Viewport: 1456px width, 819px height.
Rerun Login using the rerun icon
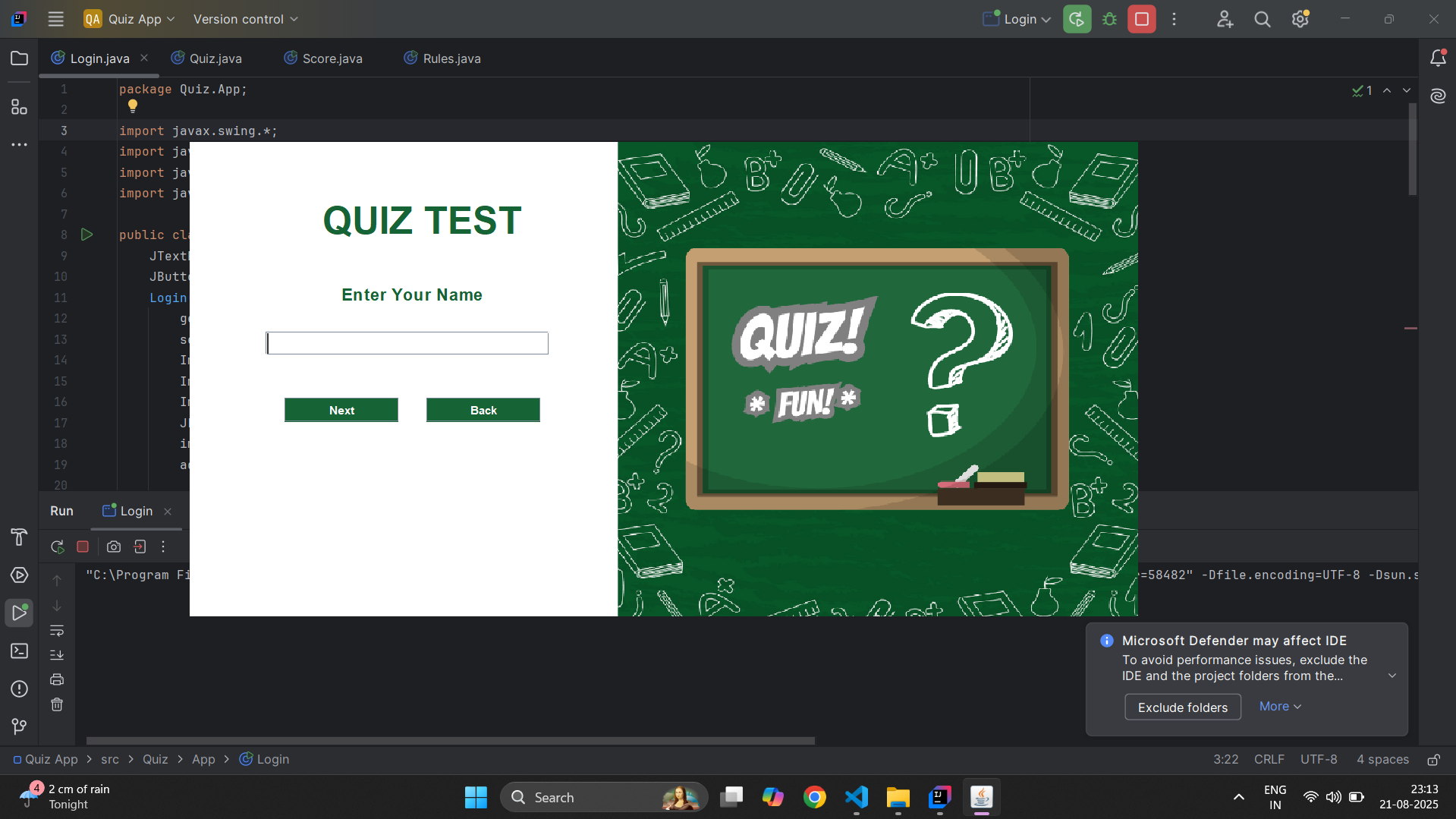tap(58, 547)
